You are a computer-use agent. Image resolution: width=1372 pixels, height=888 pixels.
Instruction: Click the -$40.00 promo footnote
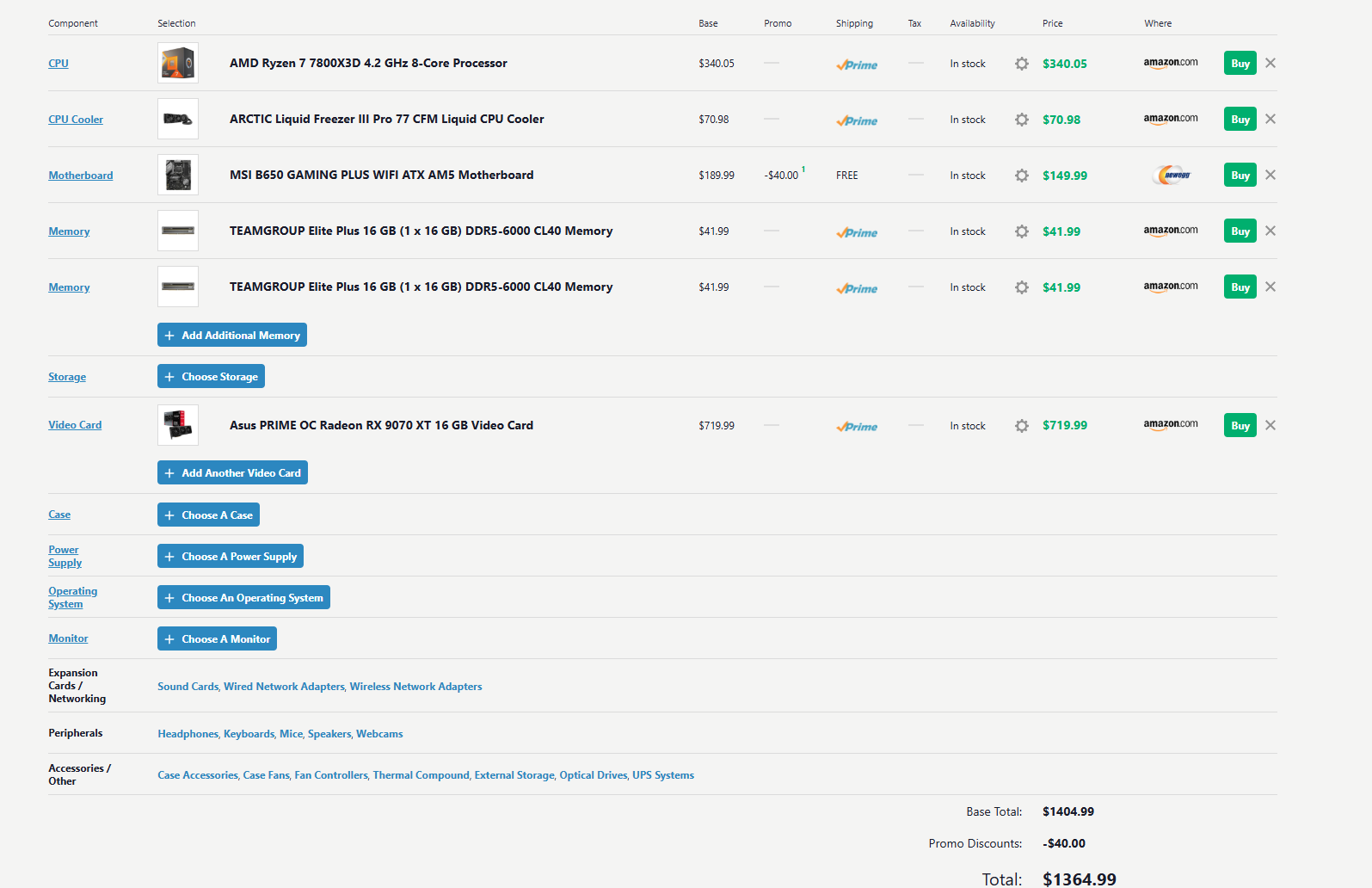click(x=803, y=170)
